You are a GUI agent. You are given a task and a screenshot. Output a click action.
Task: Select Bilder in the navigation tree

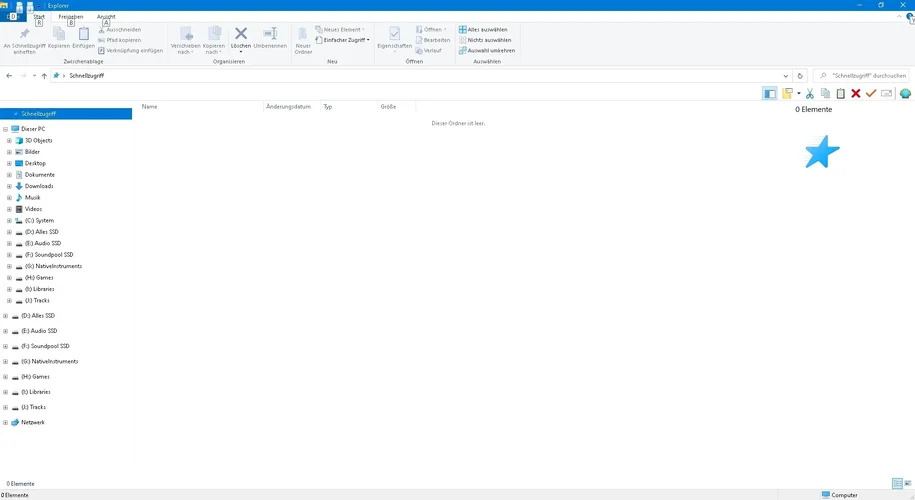(32, 152)
